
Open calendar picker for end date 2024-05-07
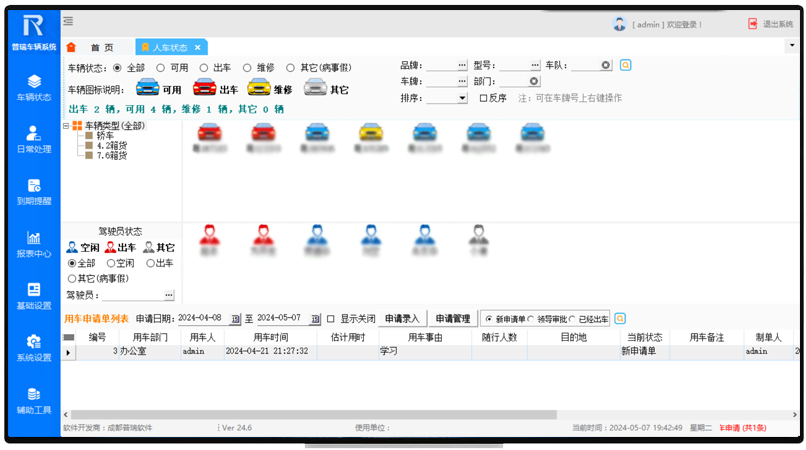click(x=315, y=319)
